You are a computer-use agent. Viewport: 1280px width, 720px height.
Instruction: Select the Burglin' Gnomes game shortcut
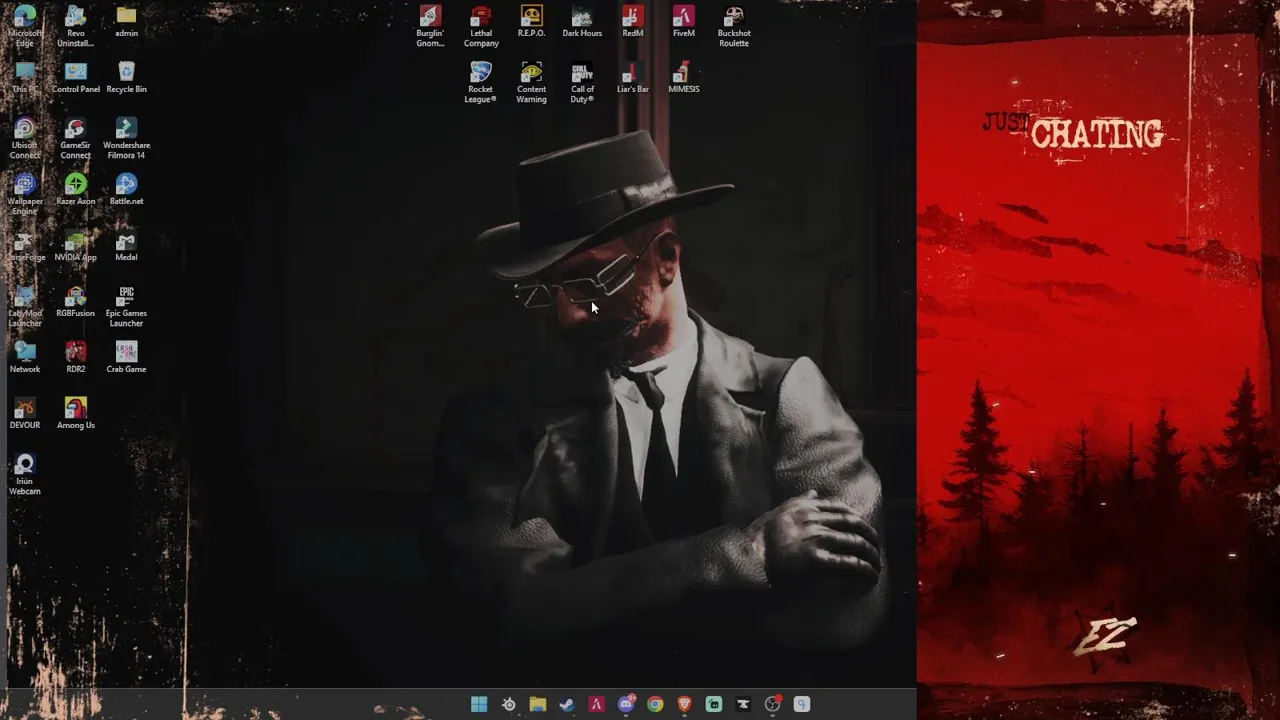(x=430, y=26)
